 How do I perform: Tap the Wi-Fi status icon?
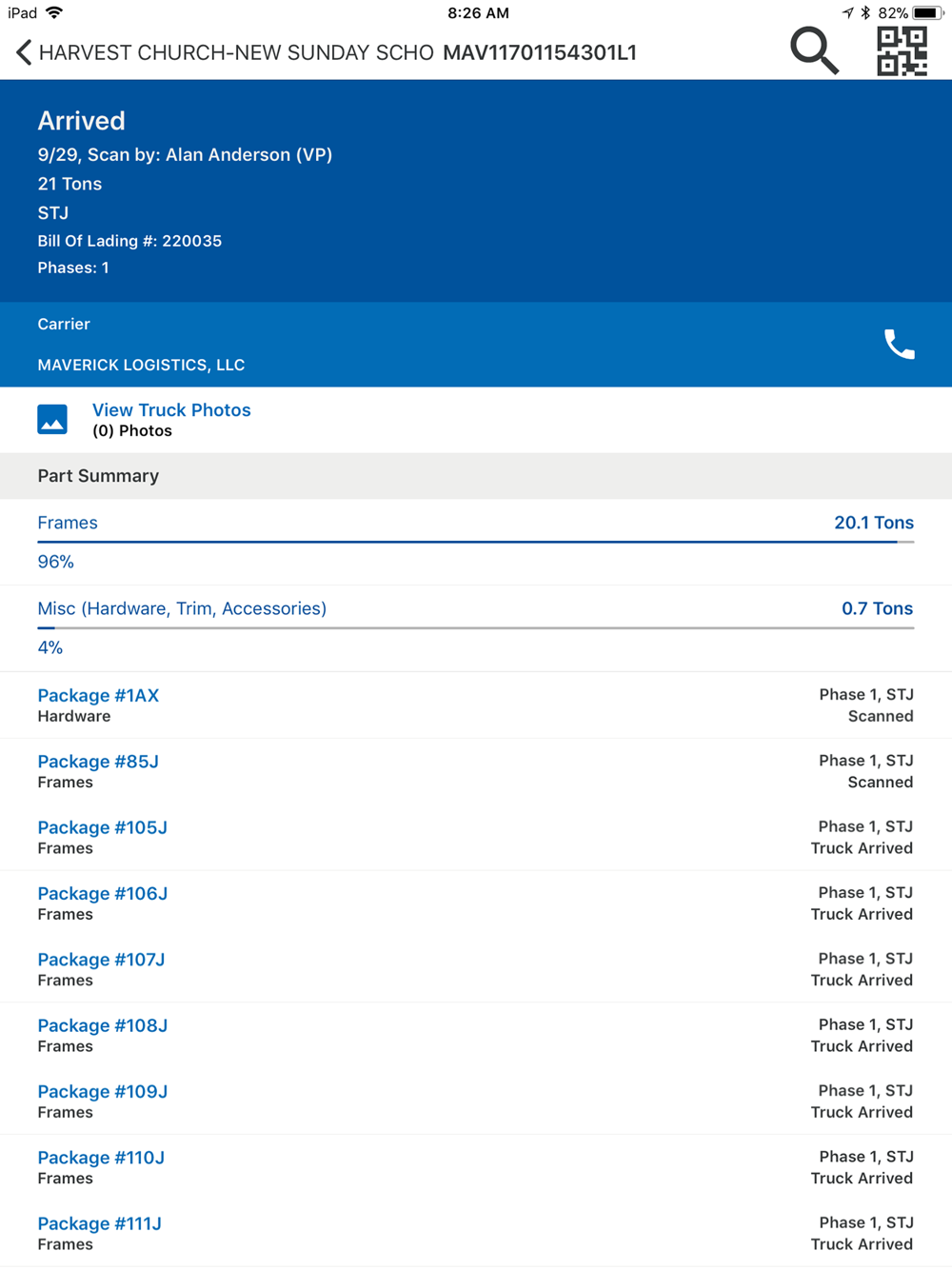pos(54,13)
